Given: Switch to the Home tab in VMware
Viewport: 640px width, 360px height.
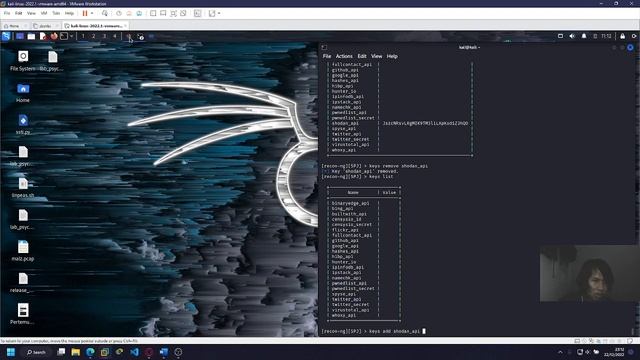Looking at the screenshot, I should point(14,26).
